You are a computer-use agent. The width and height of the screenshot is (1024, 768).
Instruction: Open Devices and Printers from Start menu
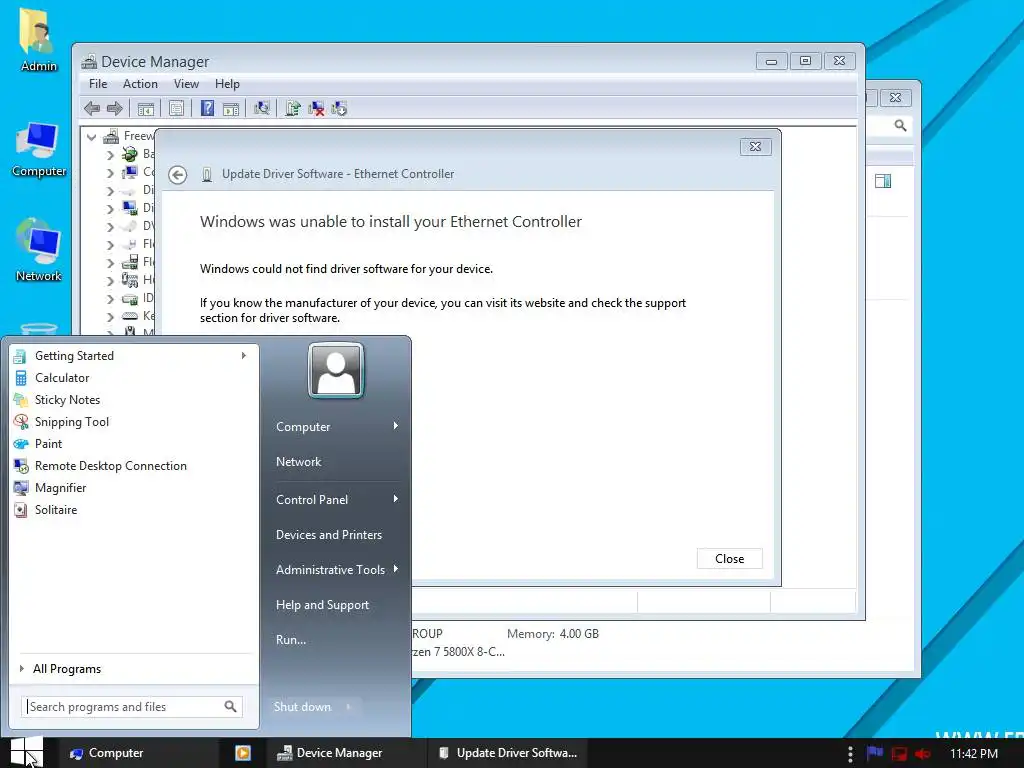[x=328, y=535]
